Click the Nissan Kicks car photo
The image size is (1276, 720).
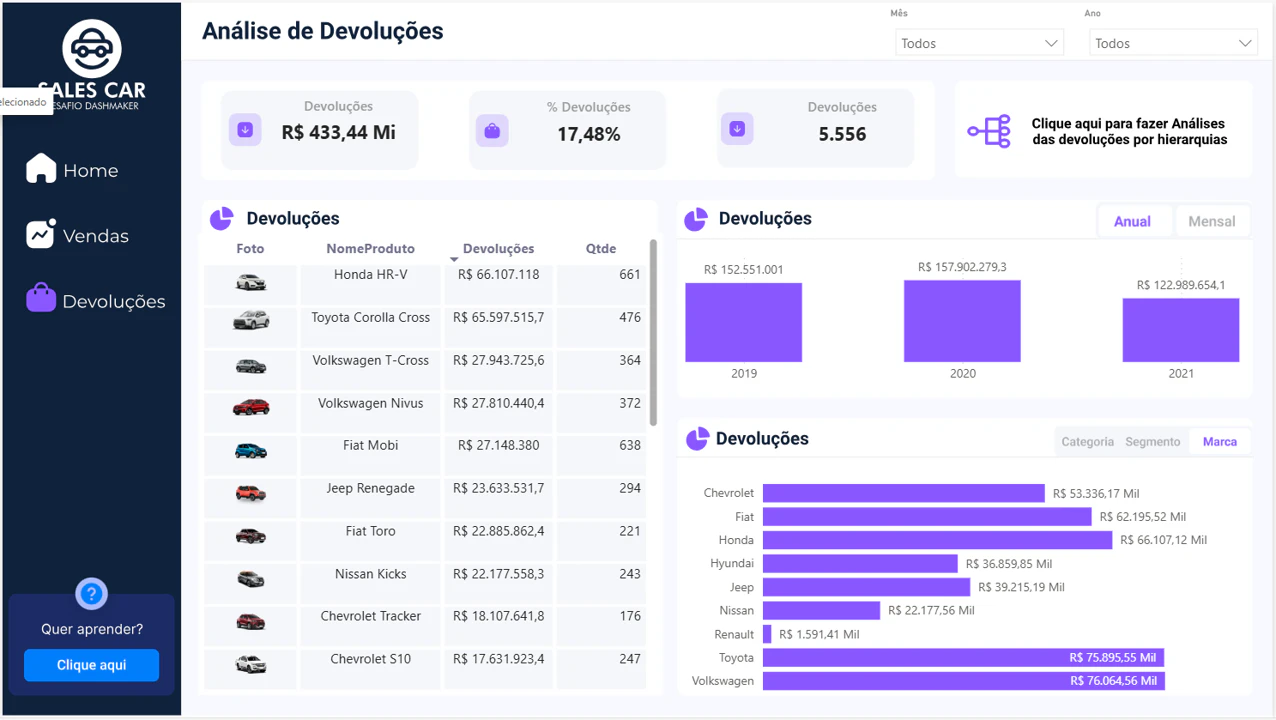pyautogui.click(x=251, y=579)
